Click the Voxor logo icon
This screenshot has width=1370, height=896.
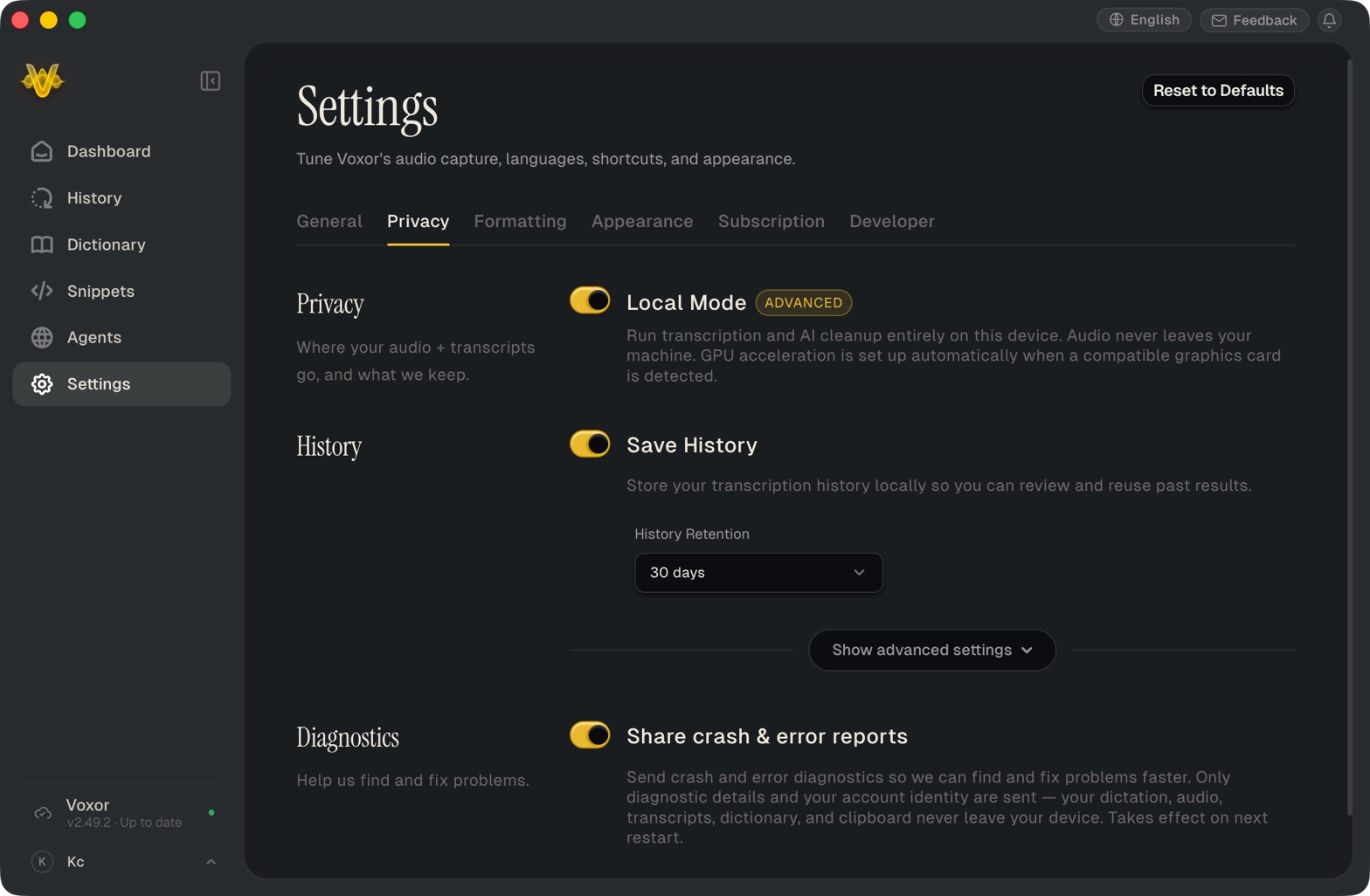pyautogui.click(x=42, y=81)
